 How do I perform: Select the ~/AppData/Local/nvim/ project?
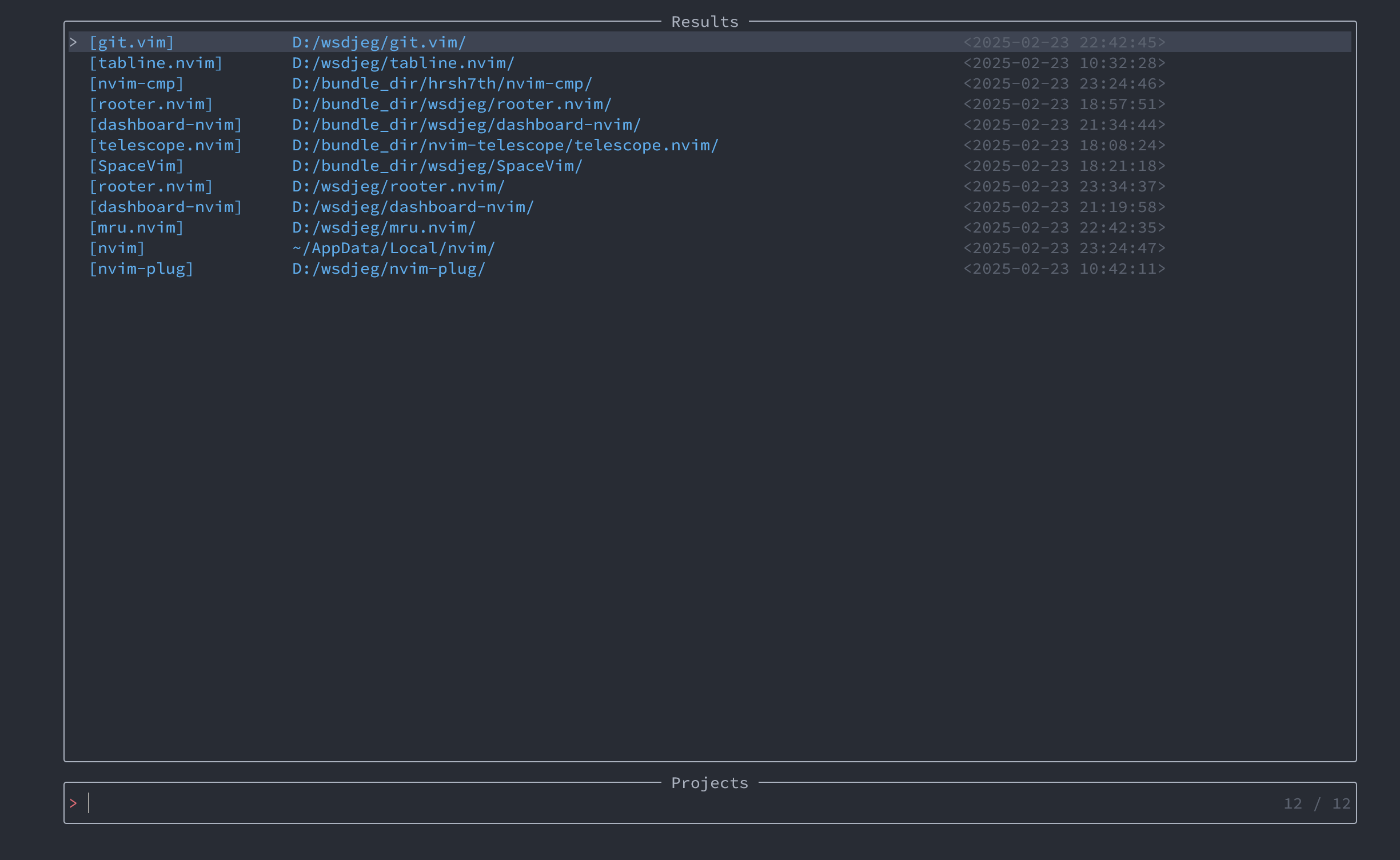coord(393,248)
